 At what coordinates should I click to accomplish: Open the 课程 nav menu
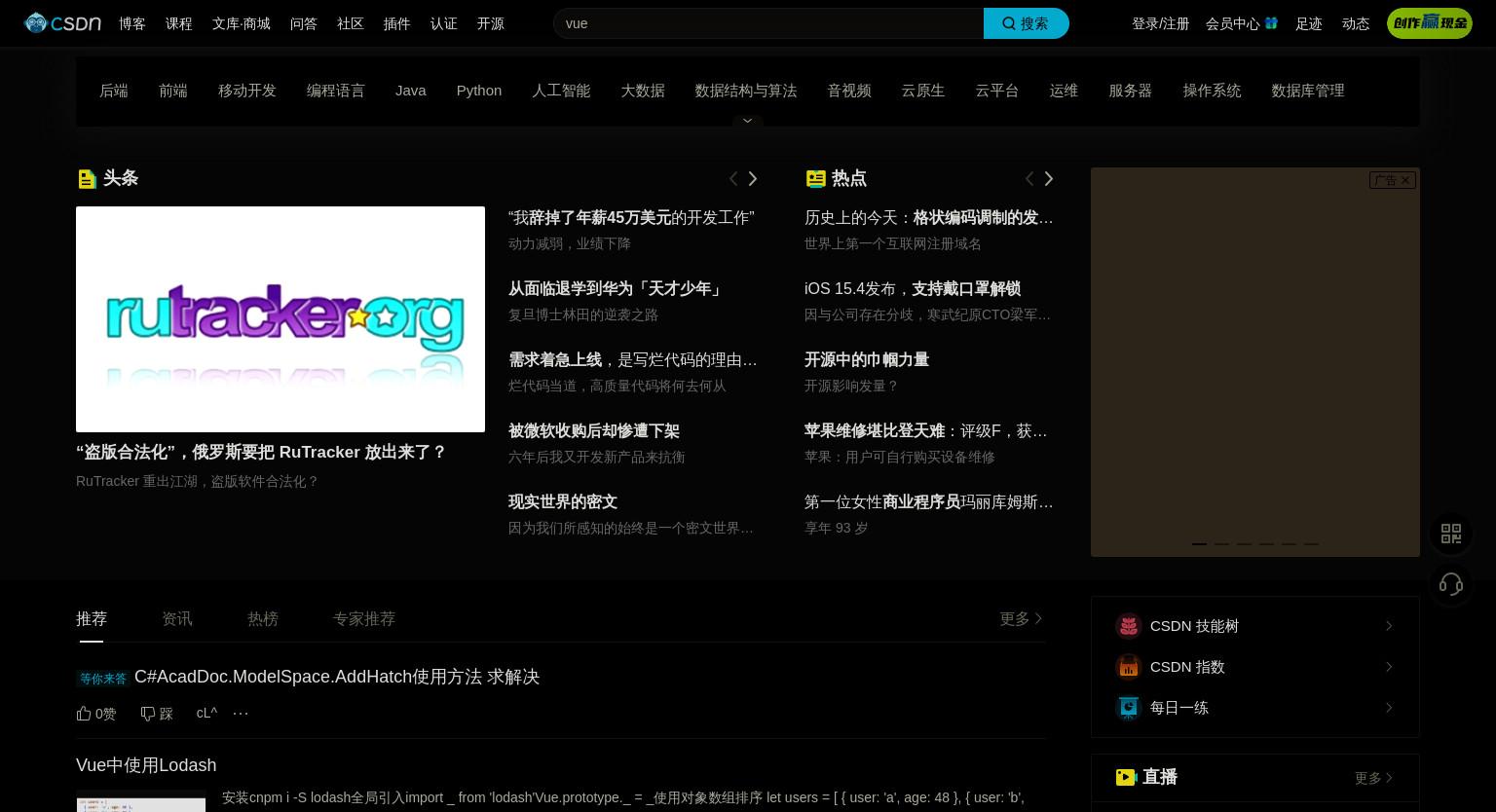coord(179,23)
